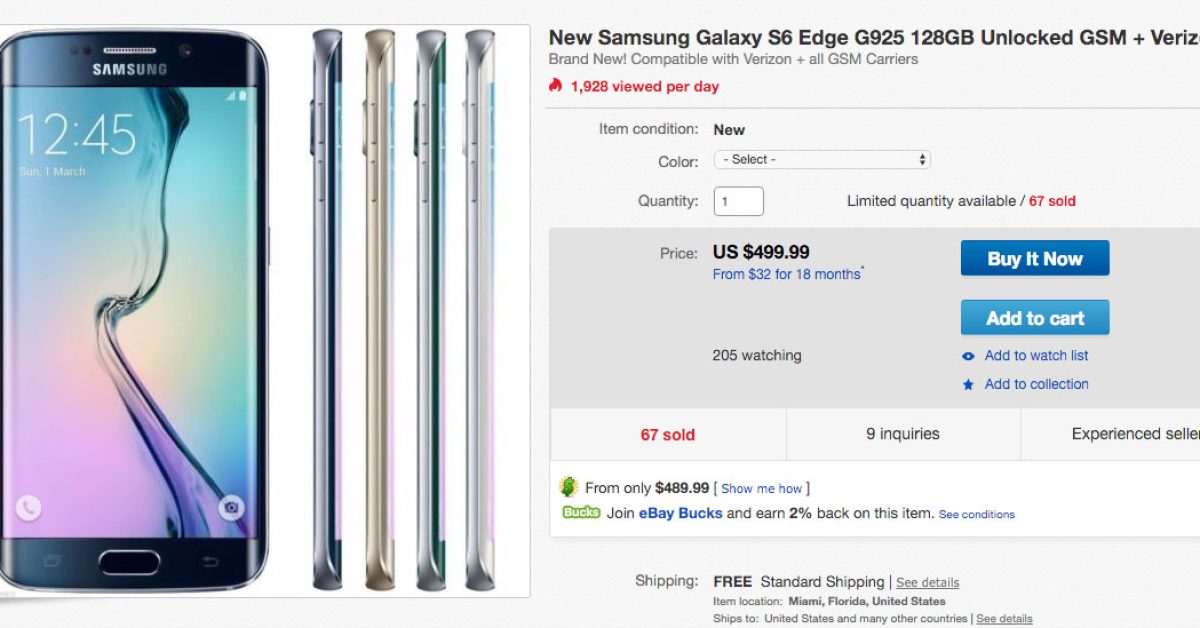The width and height of the screenshot is (1200, 628).
Task: Select the 67 sold tab
Action: click(668, 434)
